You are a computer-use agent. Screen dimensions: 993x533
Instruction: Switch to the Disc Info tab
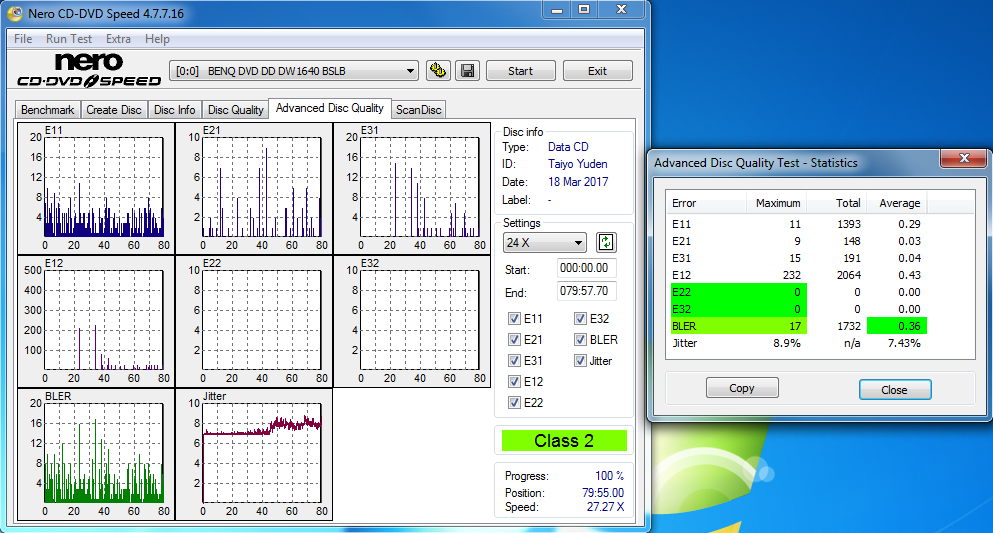175,110
